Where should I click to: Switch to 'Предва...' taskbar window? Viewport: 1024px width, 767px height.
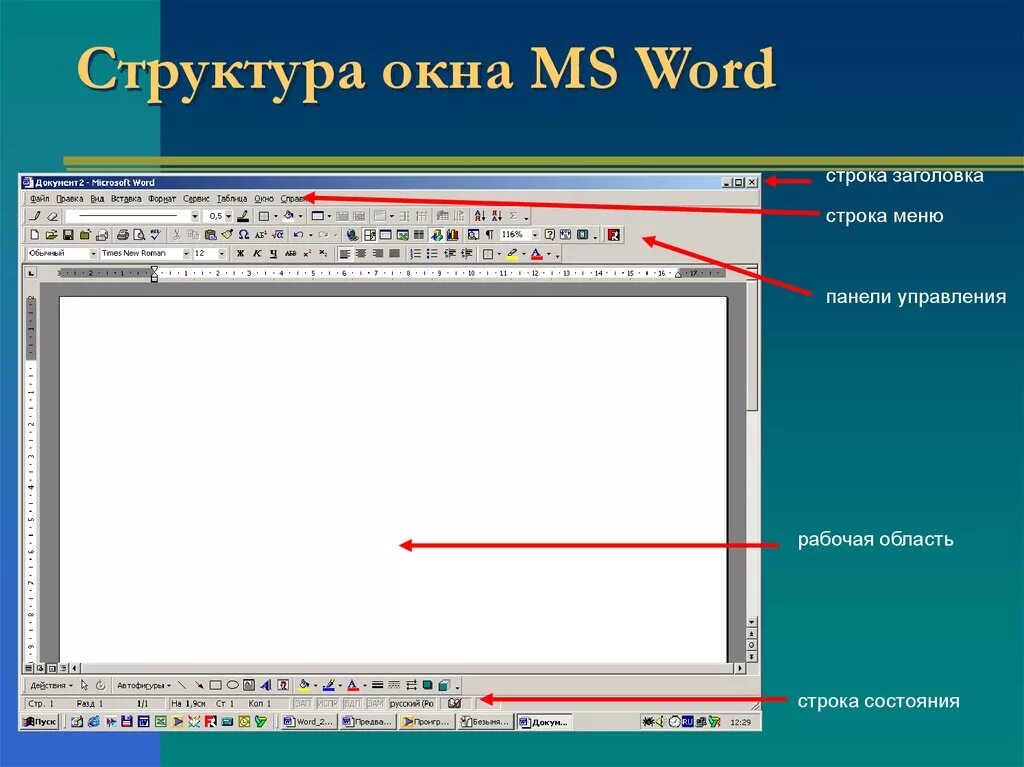pyautogui.click(x=368, y=722)
